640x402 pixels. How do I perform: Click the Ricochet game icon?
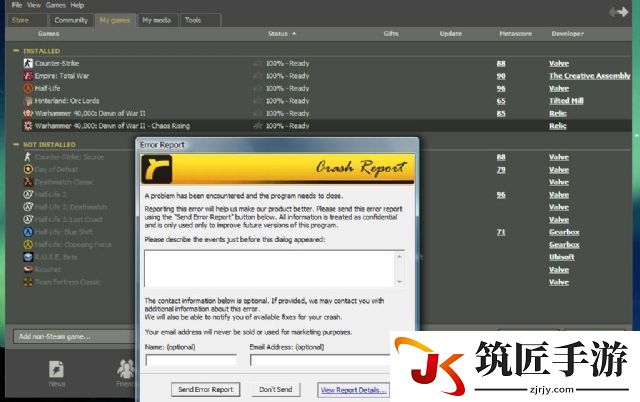pos(28,269)
